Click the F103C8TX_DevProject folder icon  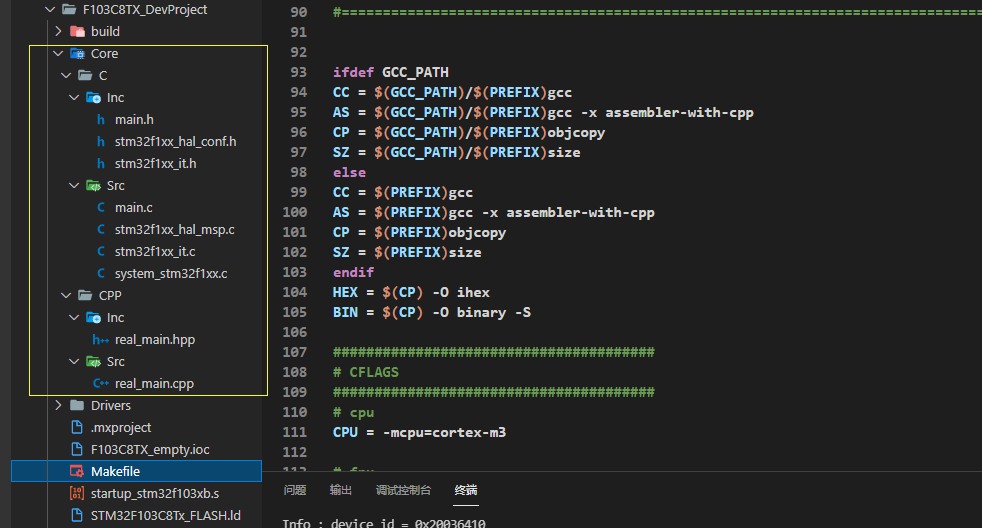click(69, 9)
